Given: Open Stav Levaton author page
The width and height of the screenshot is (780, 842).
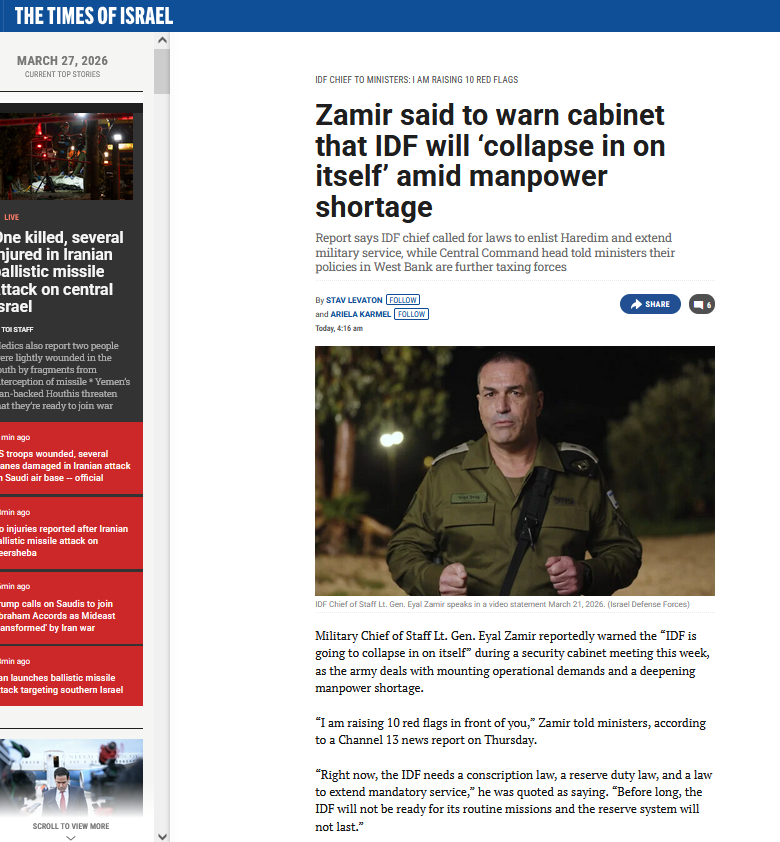Looking at the screenshot, I should tap(354, 300).
